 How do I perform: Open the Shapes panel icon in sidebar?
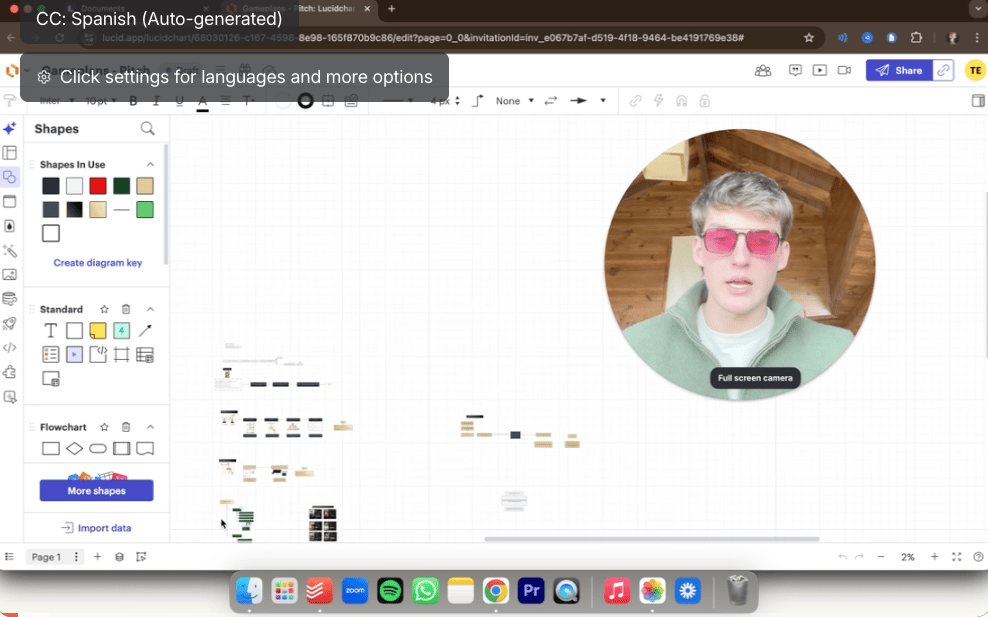(9, 177)
